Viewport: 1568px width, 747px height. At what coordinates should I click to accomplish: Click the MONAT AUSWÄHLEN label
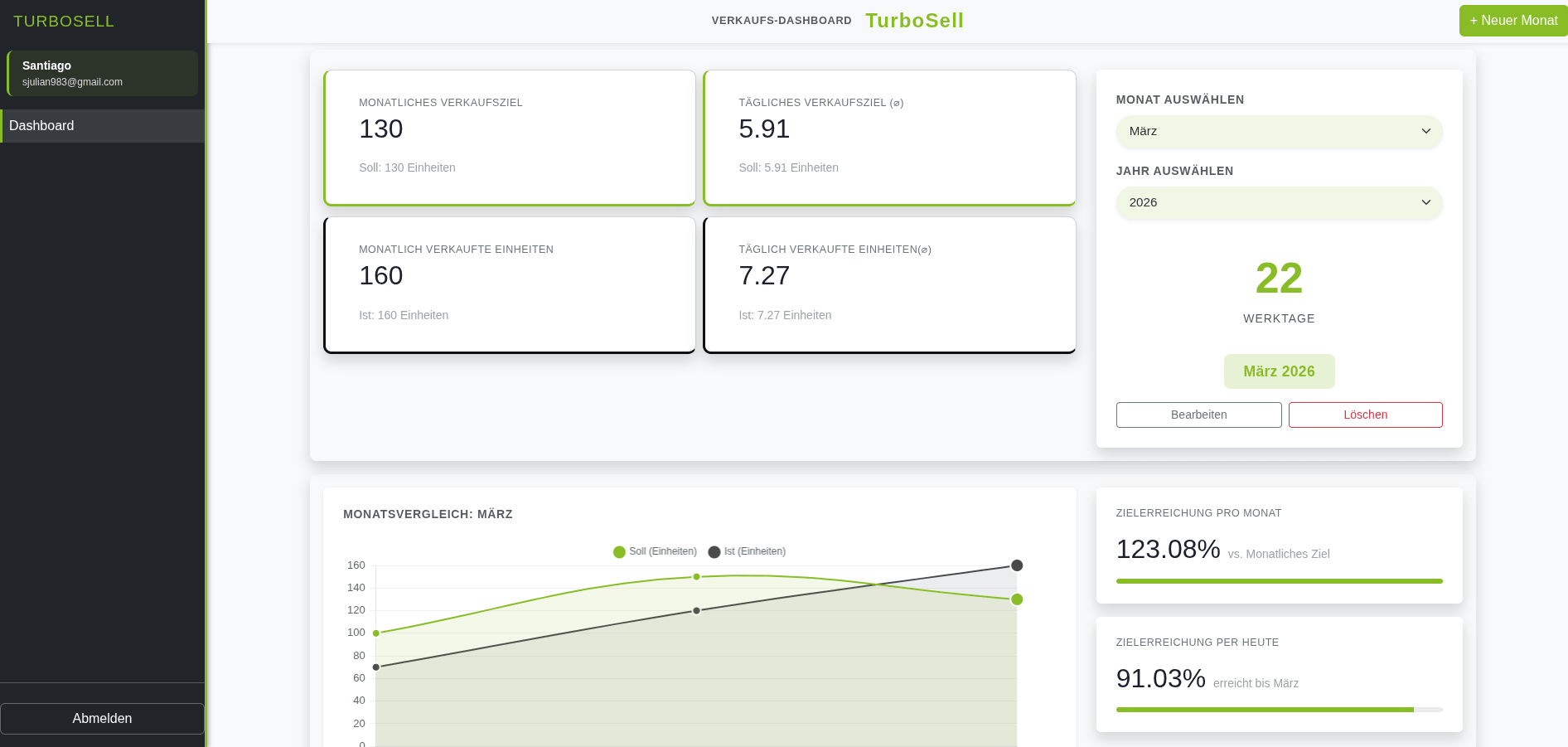pyautogui.click(x=1180, y=100)
